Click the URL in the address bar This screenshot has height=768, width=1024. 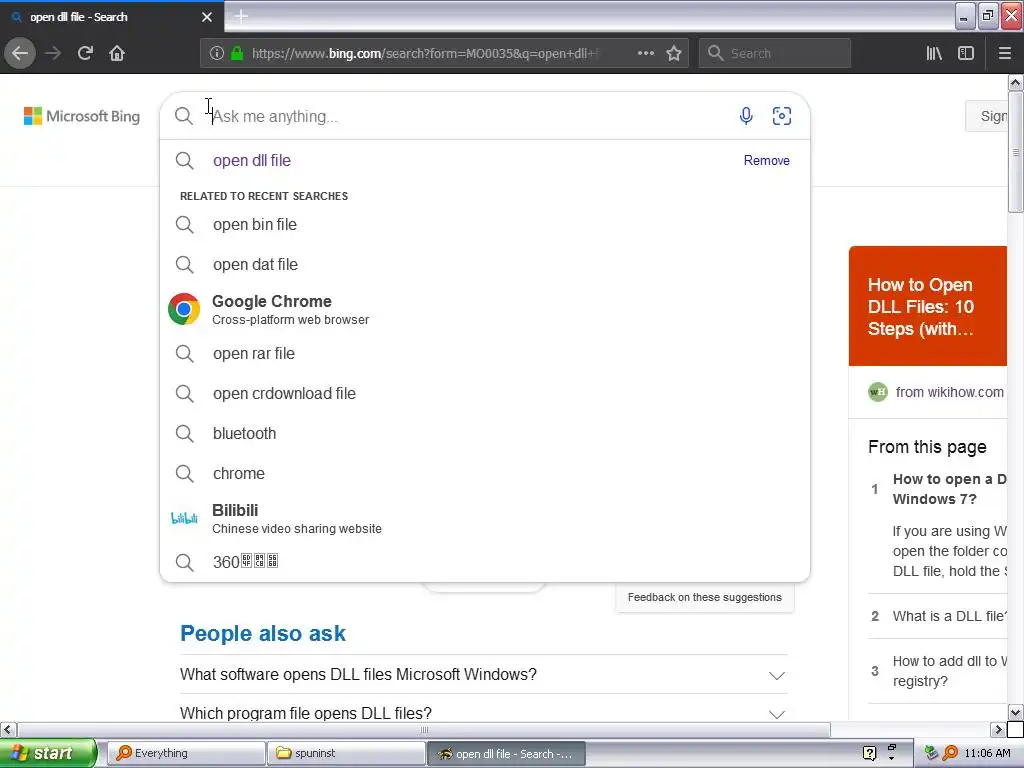pos(424,54)
